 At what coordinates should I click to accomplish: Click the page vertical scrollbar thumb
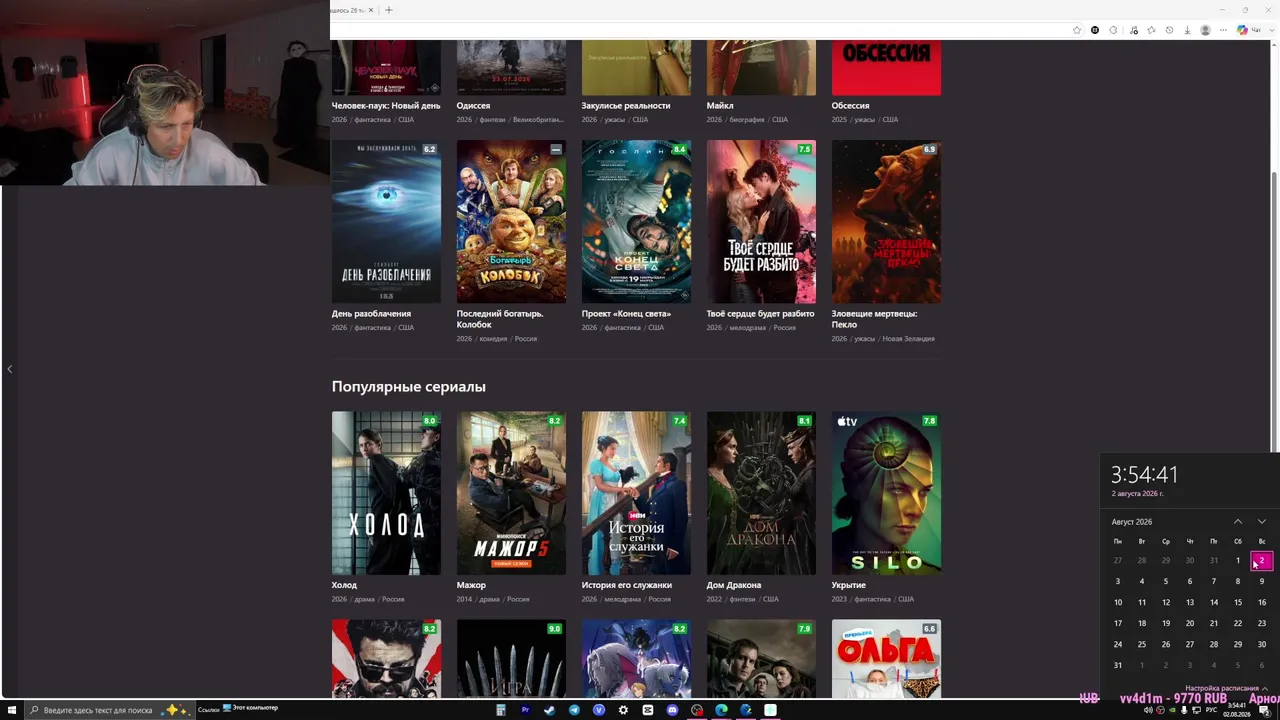coord(1274,310)
